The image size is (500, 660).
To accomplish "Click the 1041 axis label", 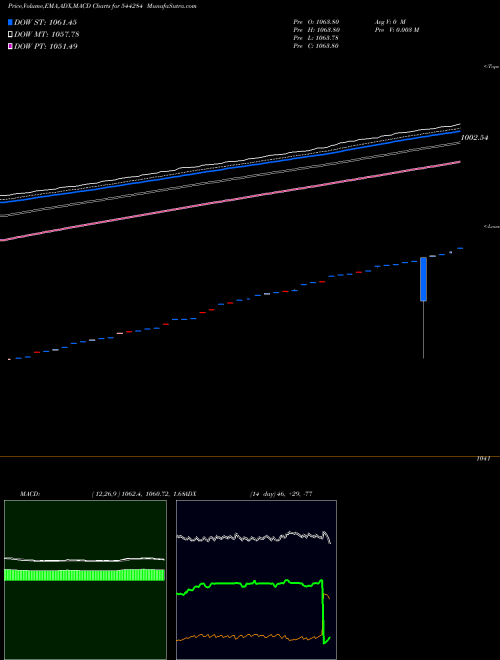I will (484, 459).
